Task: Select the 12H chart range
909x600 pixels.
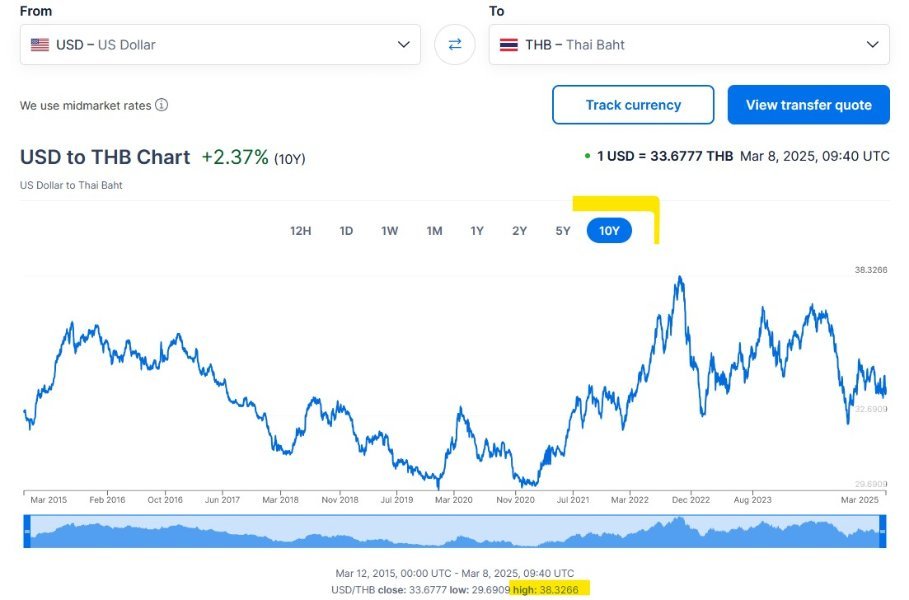Action: click(301, 231)
